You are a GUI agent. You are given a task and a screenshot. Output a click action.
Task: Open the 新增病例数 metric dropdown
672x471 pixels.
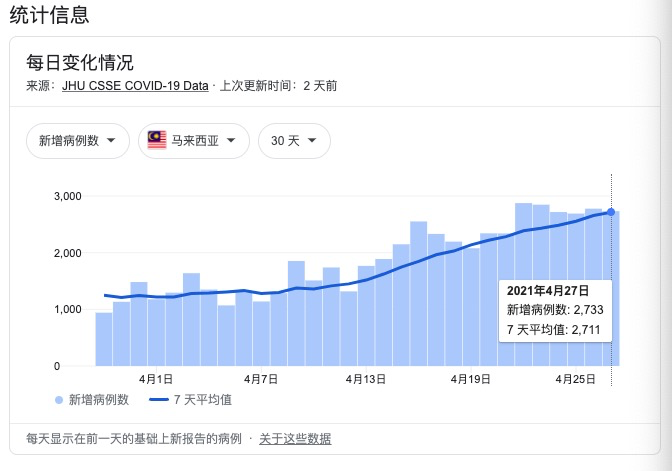pyautogui.click(x=78, y=141)
